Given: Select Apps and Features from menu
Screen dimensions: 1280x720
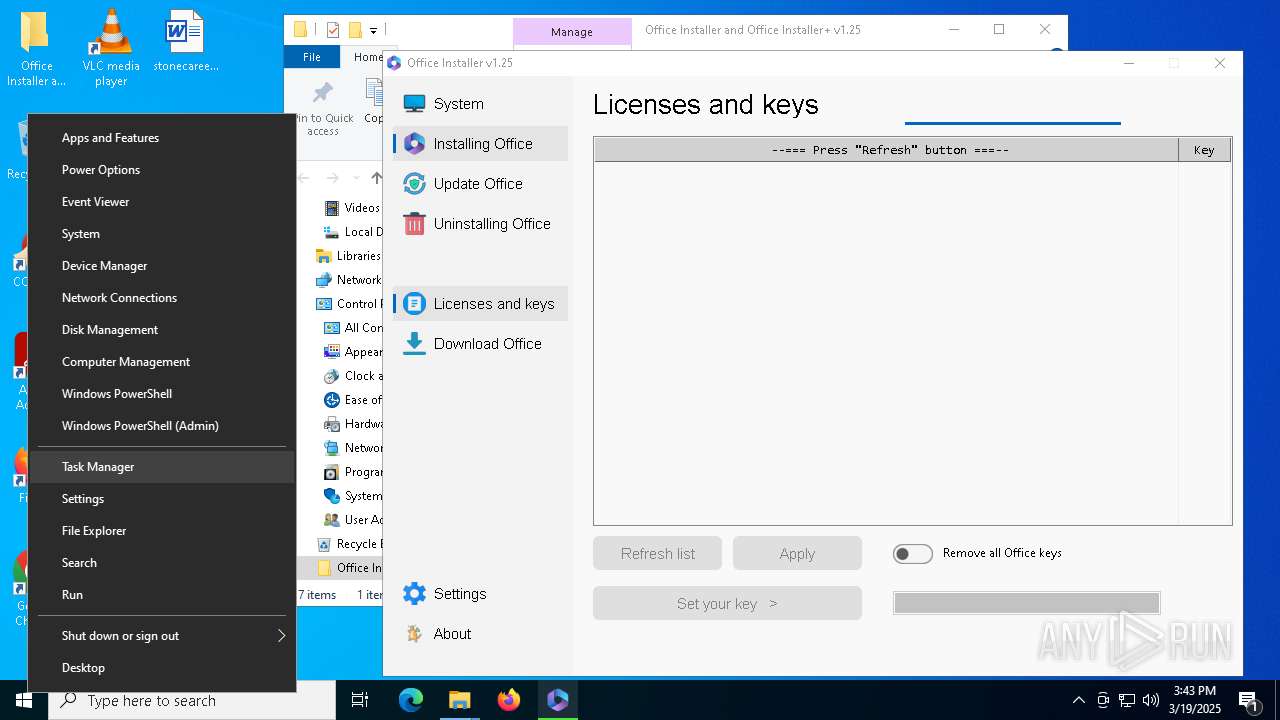Looking at the screenshot, I should click(x=162, y=138).
